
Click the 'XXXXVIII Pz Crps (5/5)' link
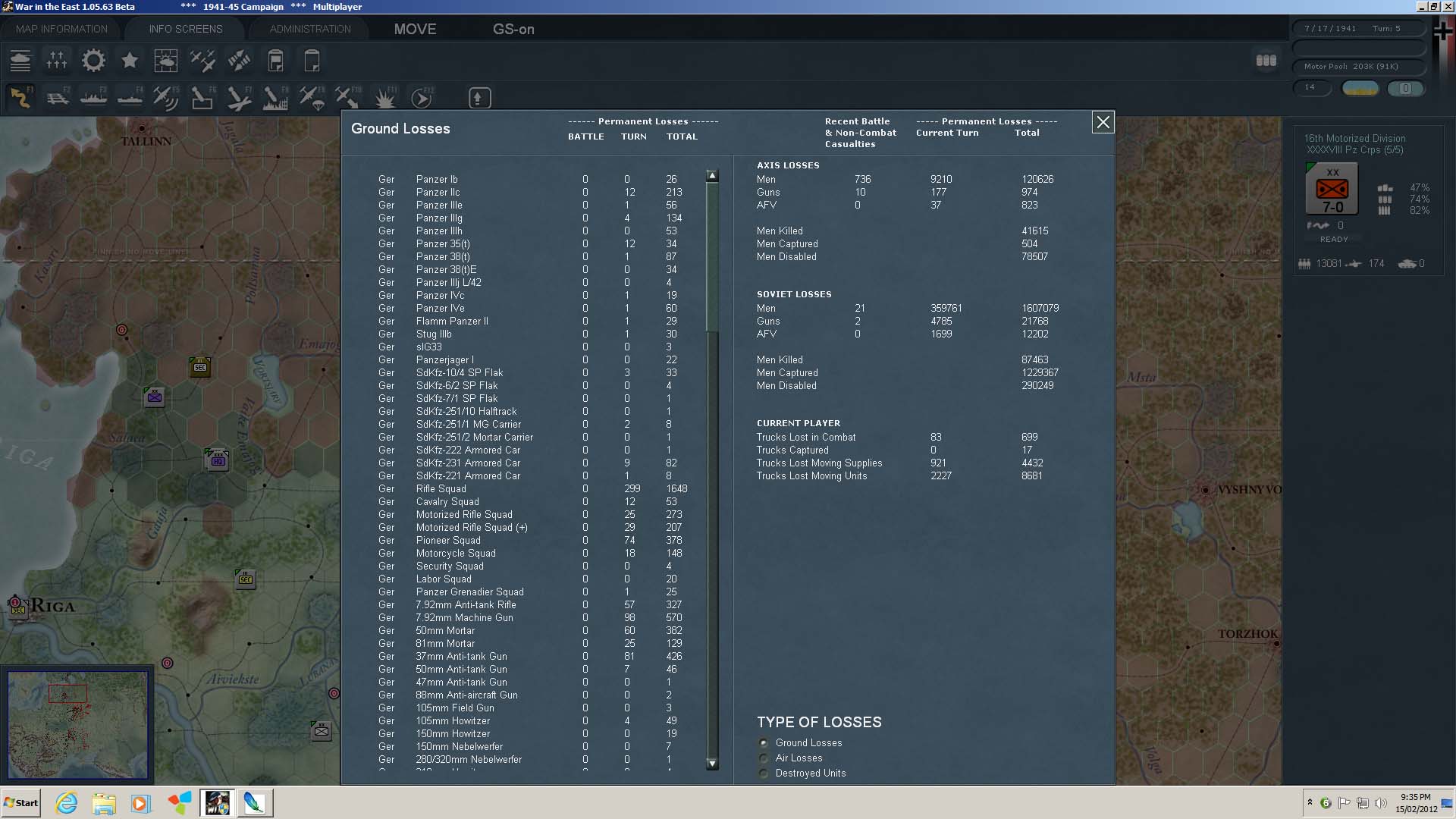click(1354, 150)
